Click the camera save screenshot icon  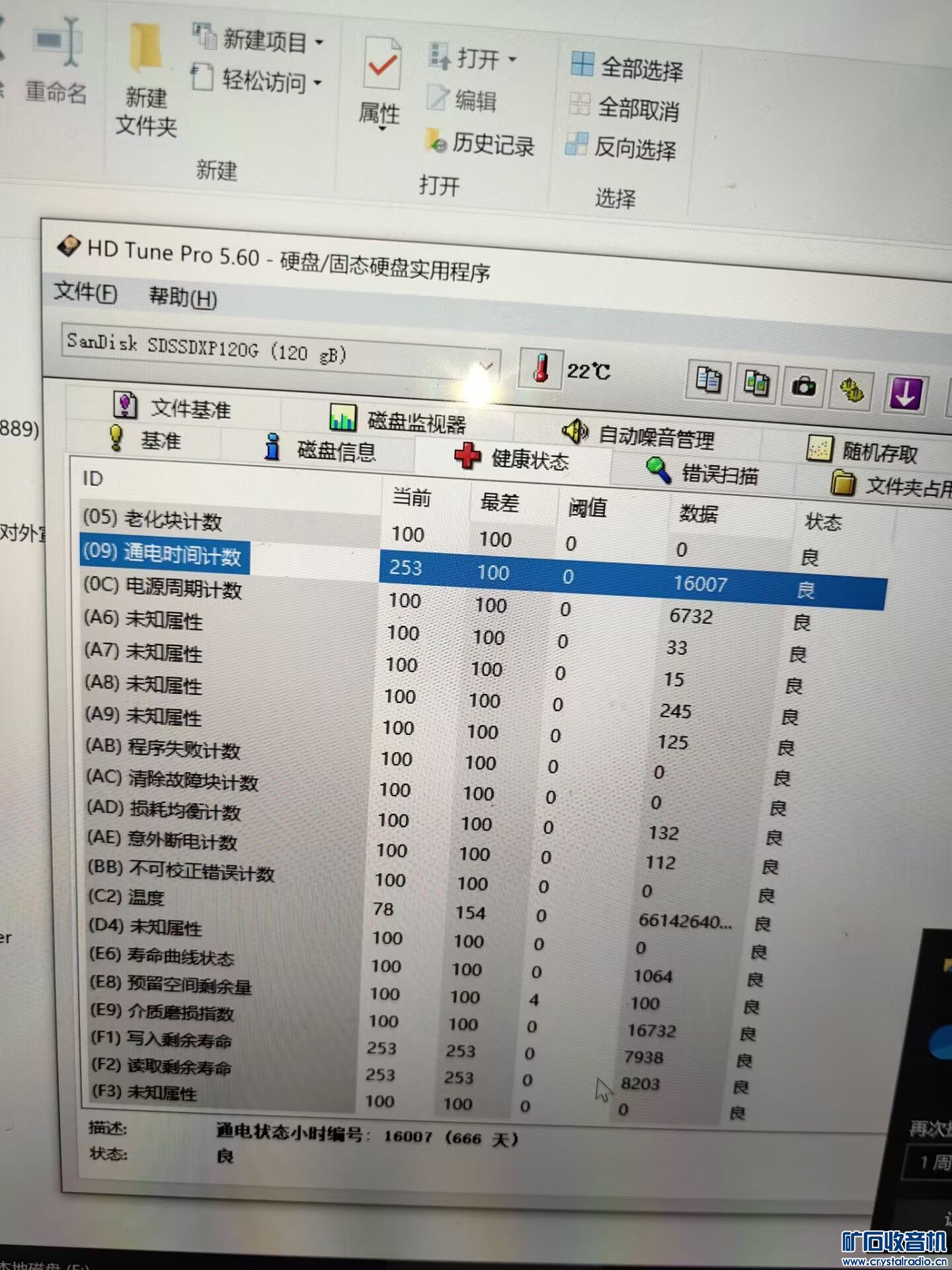[x=803, y=386]
